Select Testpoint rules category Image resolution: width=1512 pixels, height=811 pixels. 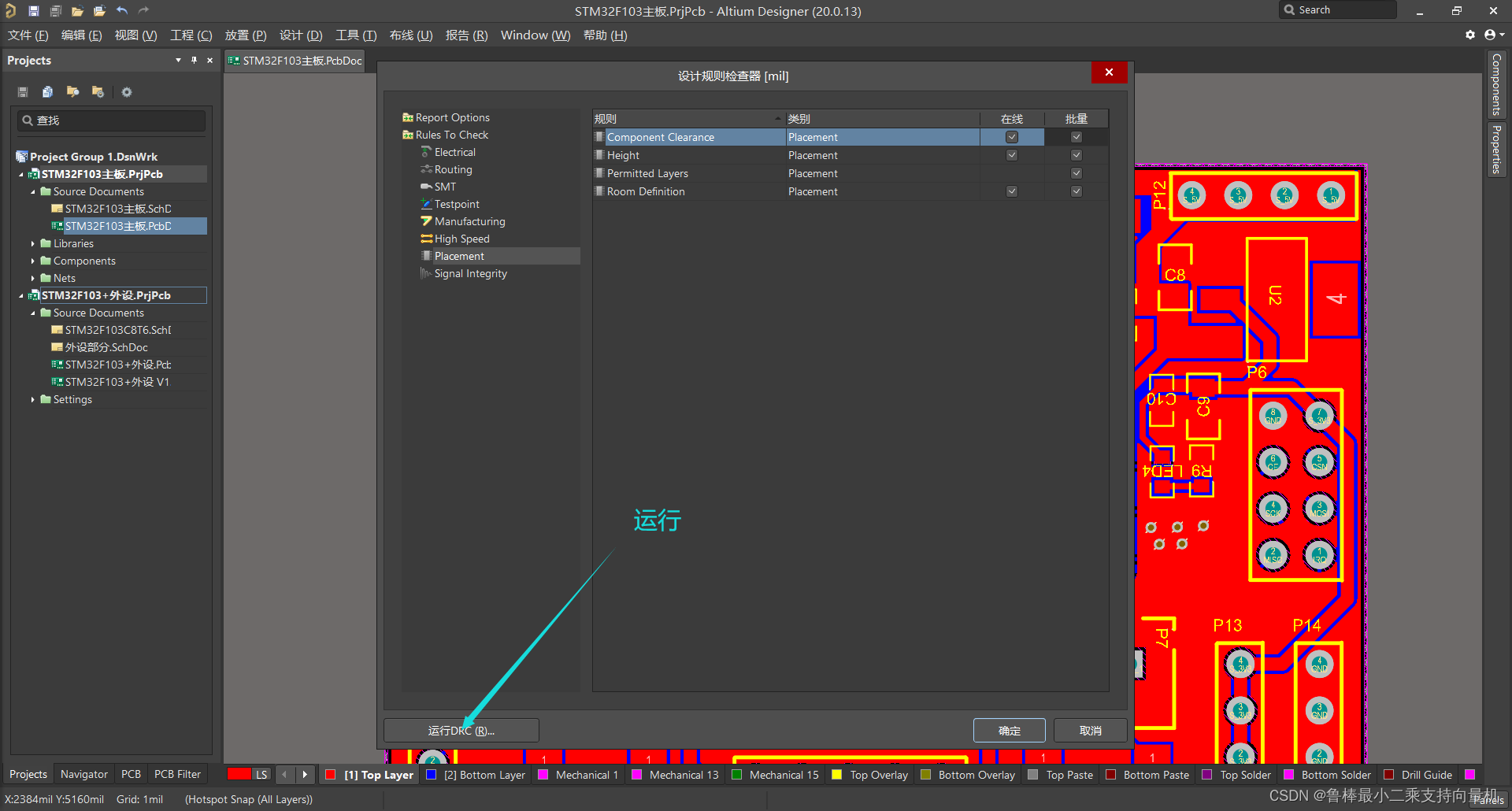[456, 204]
